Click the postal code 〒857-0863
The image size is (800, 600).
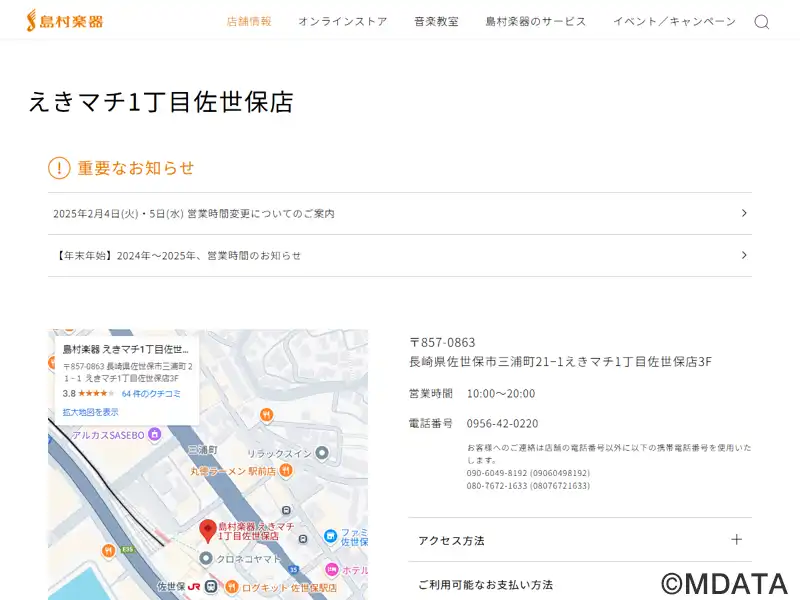tap(442, 342)
